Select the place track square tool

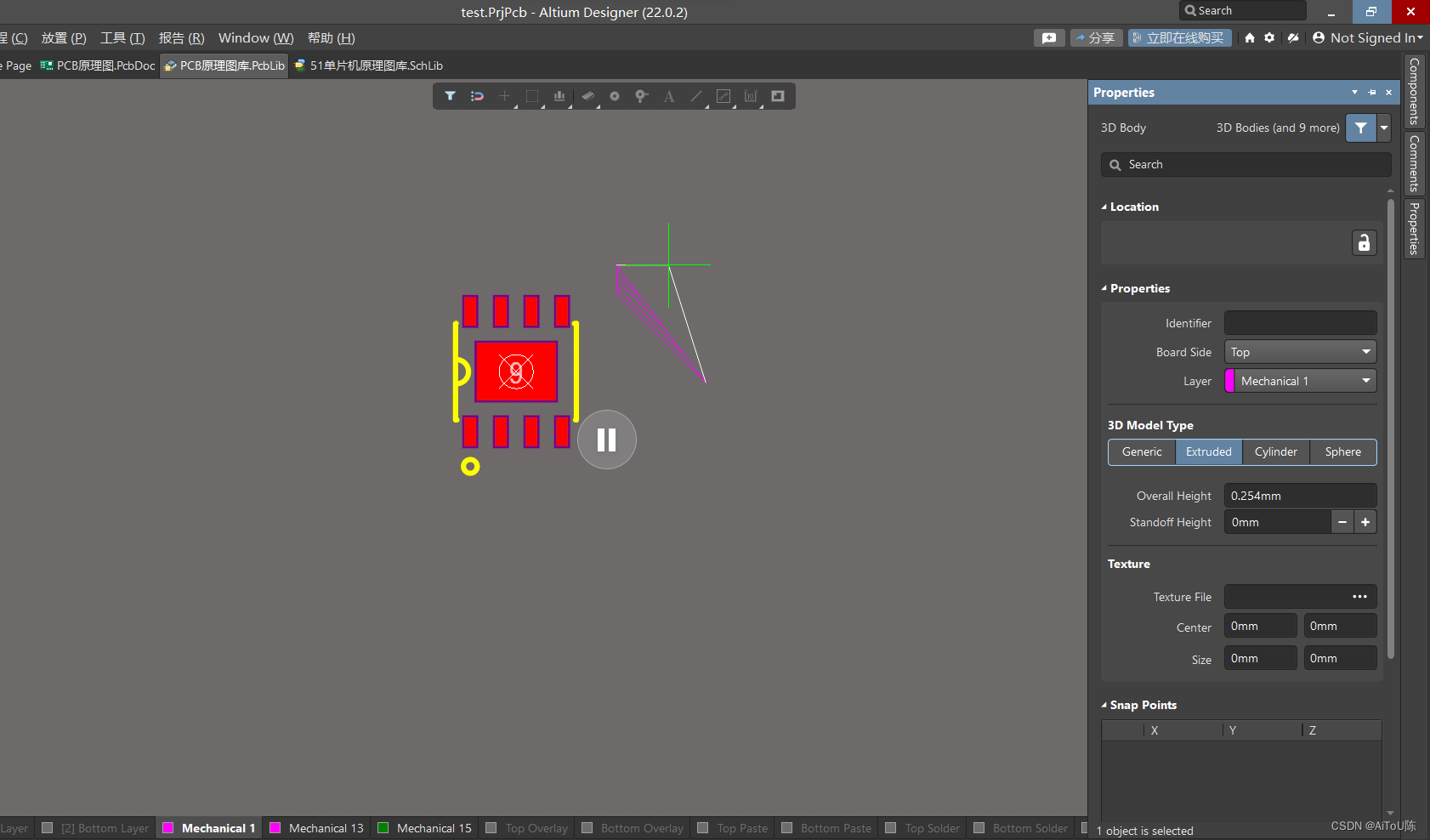coord(724,96)
